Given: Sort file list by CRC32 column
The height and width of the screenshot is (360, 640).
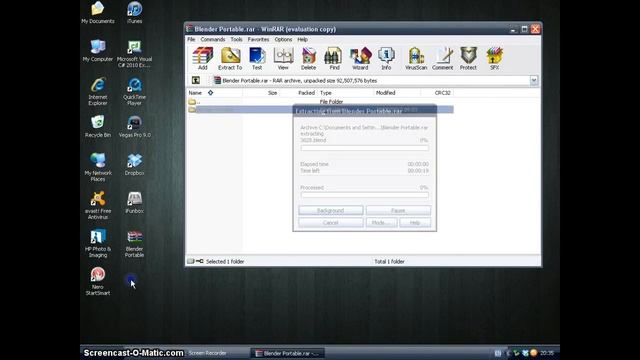Looking at the screenshot, I should click(x=437, y=93).
